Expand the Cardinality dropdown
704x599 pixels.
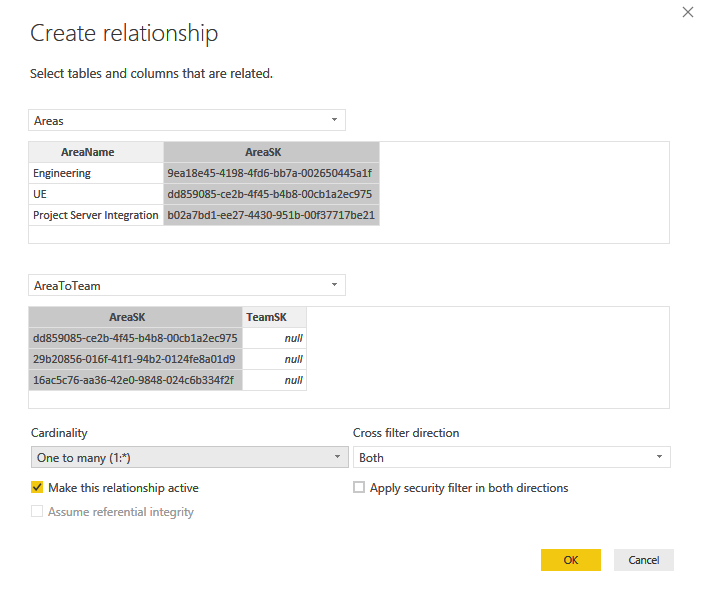pos(189,457)
